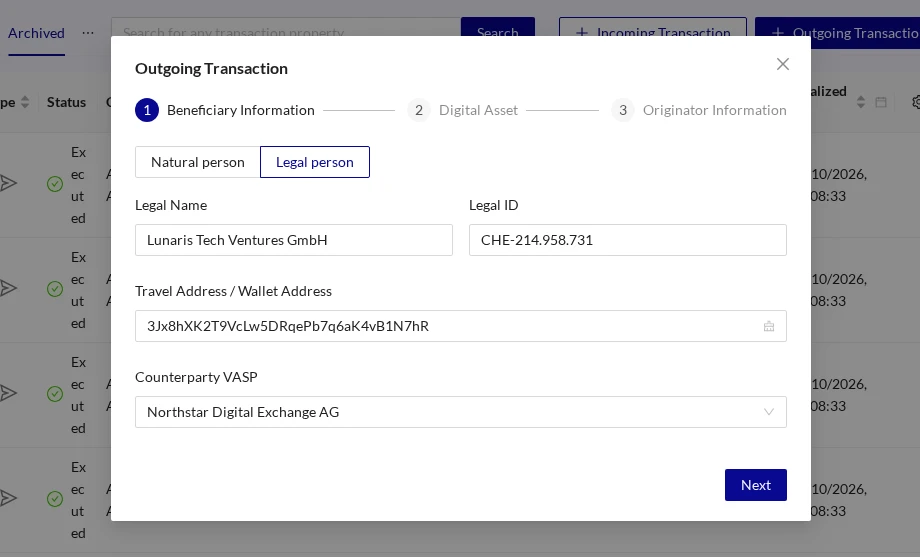
Task: Click the Counterparty VASP label
Action: tap(196, 377)
